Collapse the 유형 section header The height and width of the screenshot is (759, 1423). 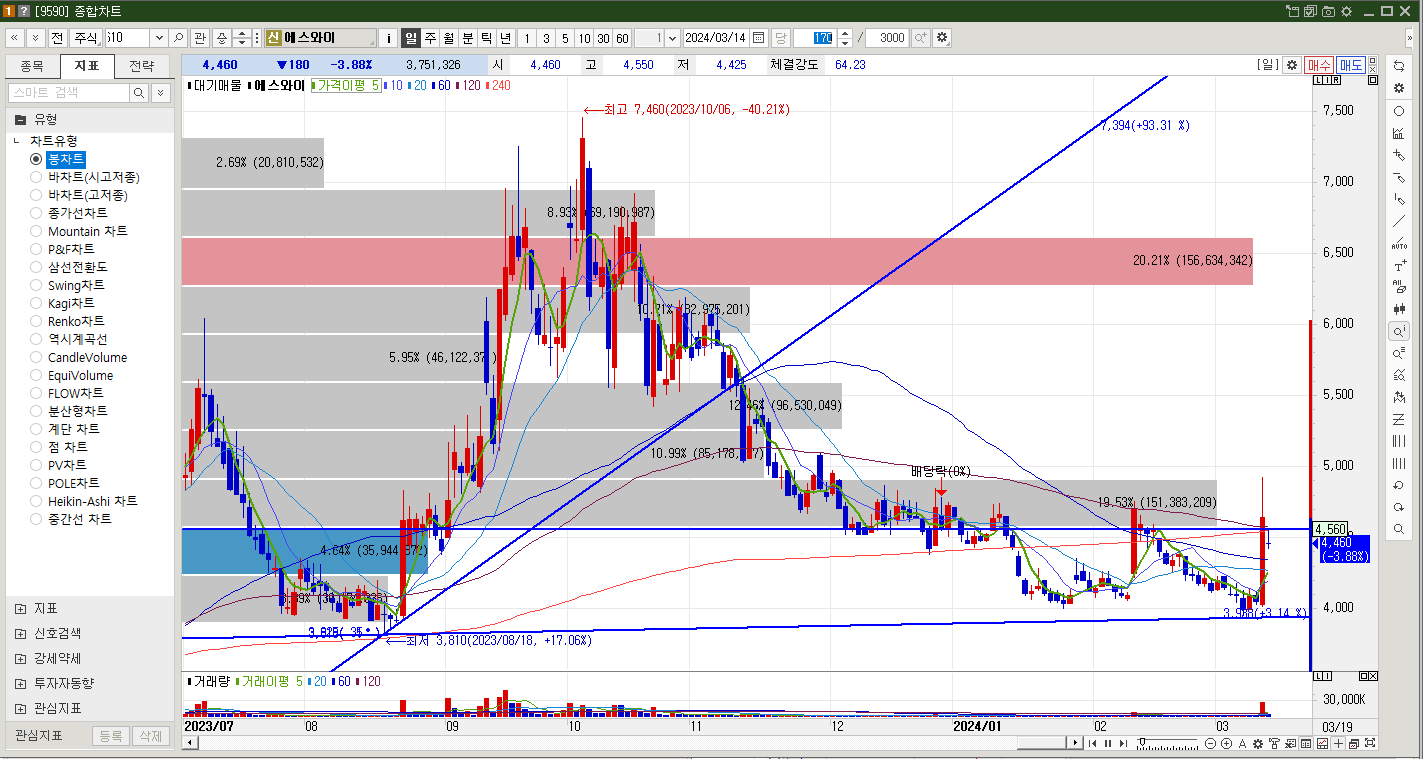pyautogui.click(x=20, y=119)
